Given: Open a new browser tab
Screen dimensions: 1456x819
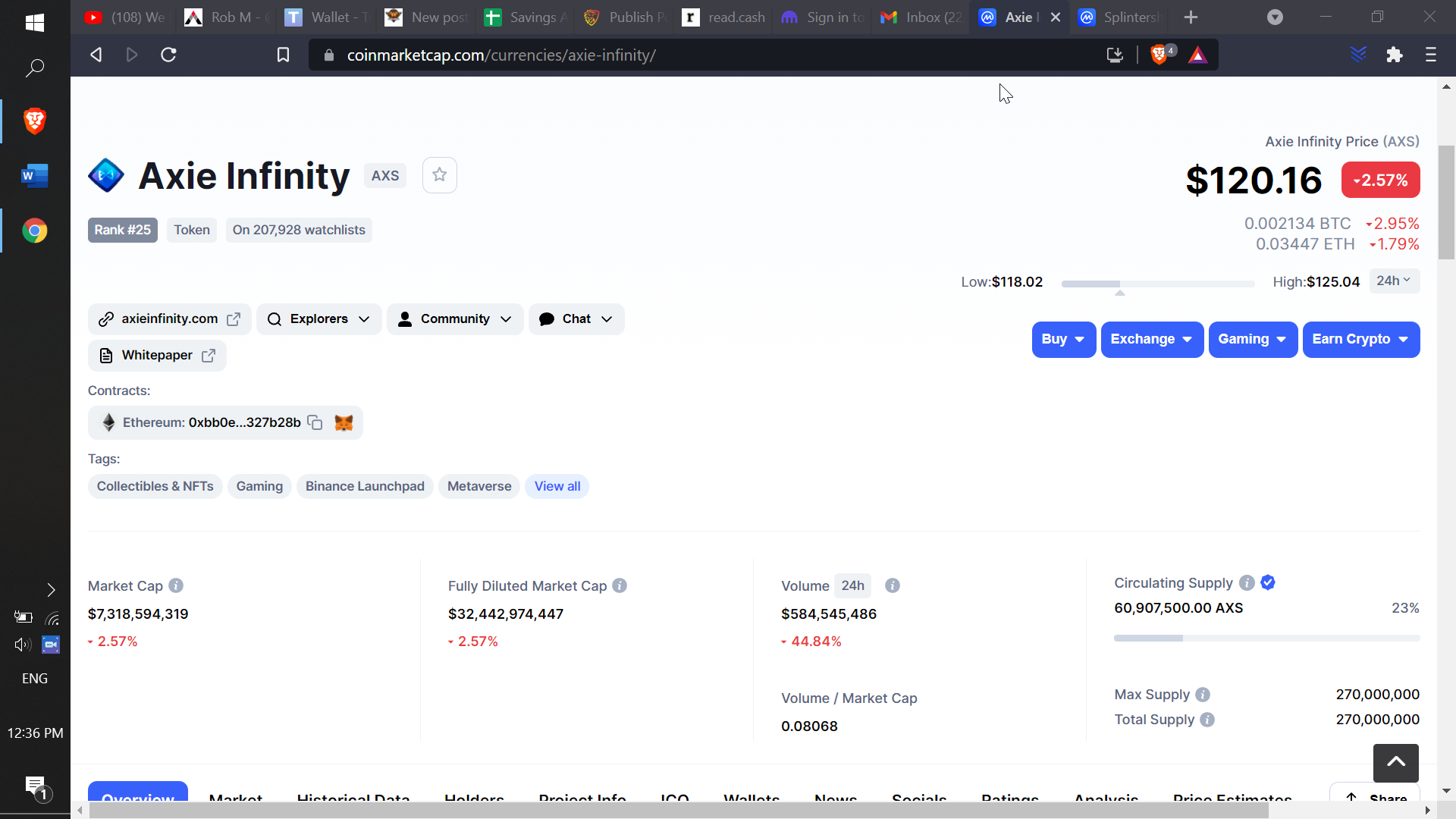Looking at the screenshot, I should 1191,17.
